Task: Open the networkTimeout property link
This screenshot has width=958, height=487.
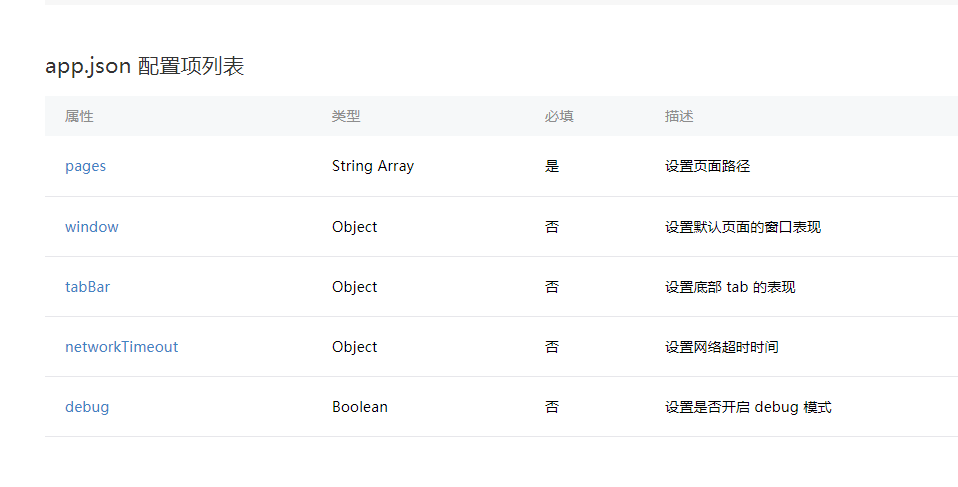Action: click(122, 346)
